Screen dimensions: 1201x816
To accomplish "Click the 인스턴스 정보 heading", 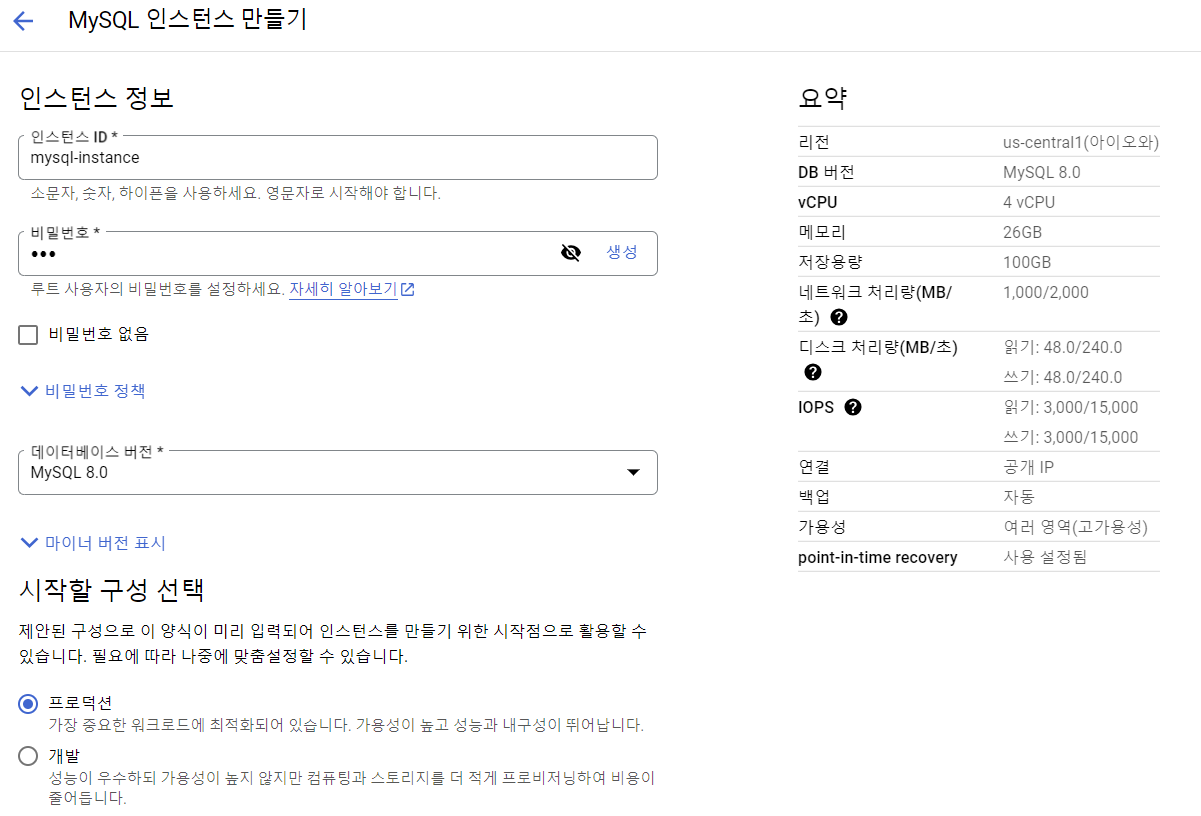I will point(97,98).
